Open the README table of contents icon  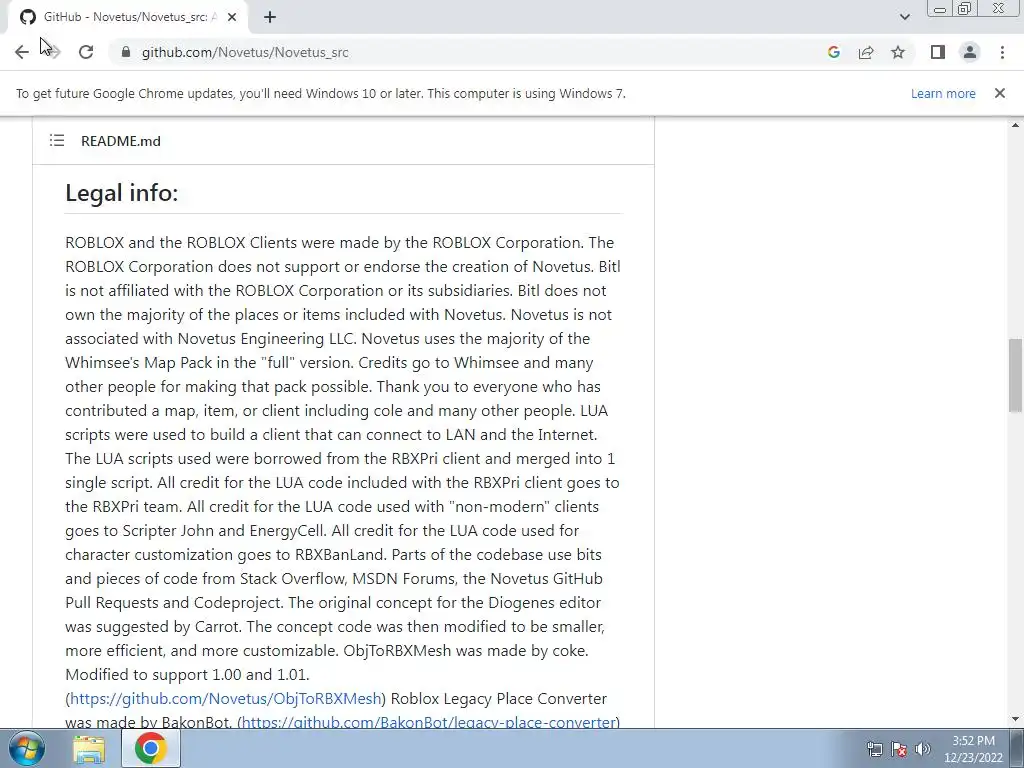click(57, 140)
